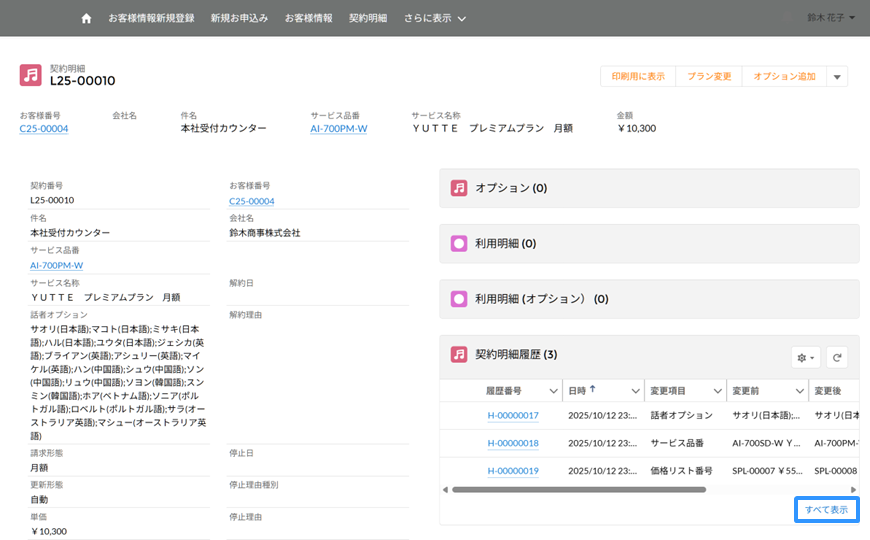
Task: Open the 変更項目 column dropdown menu
Action: [717, 390]
